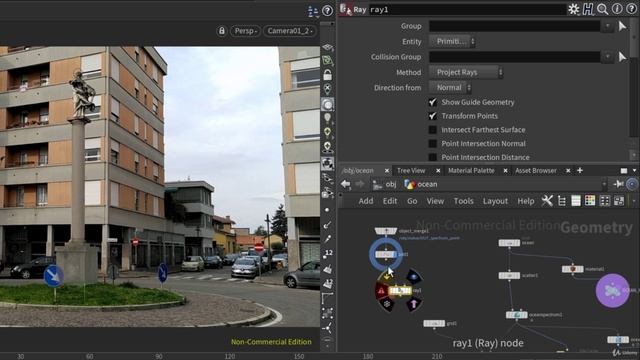640x360 pixels.
Task: Click the network wrench tool icon
Action: point(547,201)
